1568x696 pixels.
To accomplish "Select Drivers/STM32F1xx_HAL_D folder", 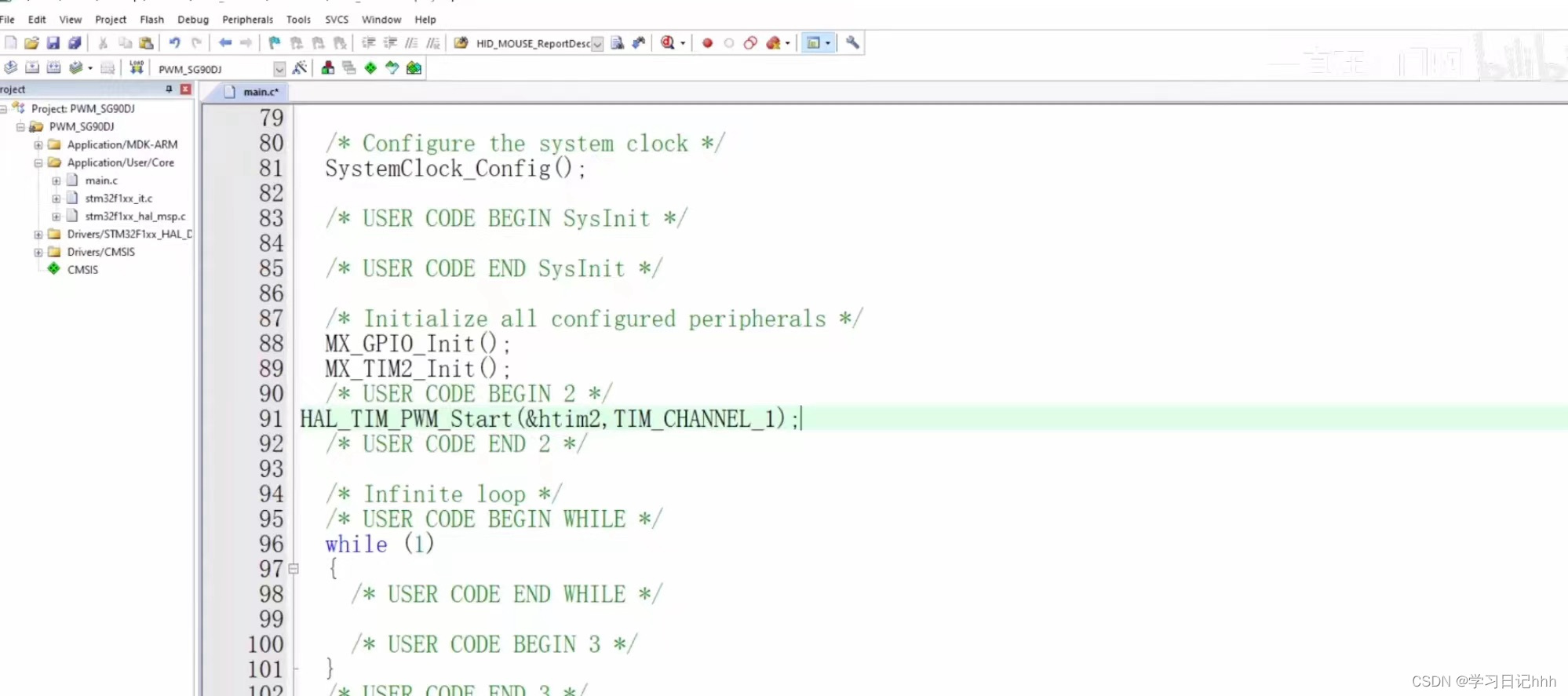I will [x=129, y=235].
